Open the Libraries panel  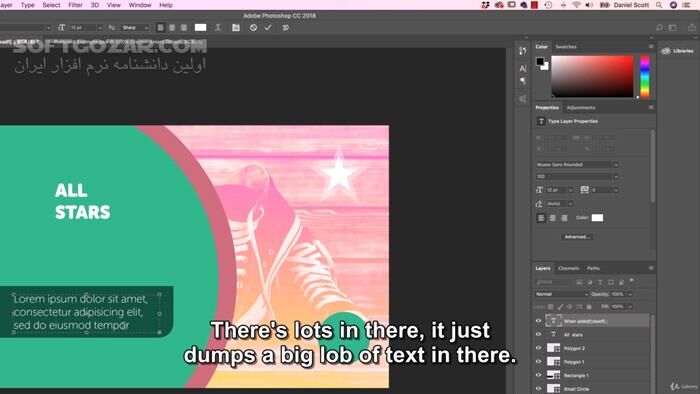[x=678, y=51]
